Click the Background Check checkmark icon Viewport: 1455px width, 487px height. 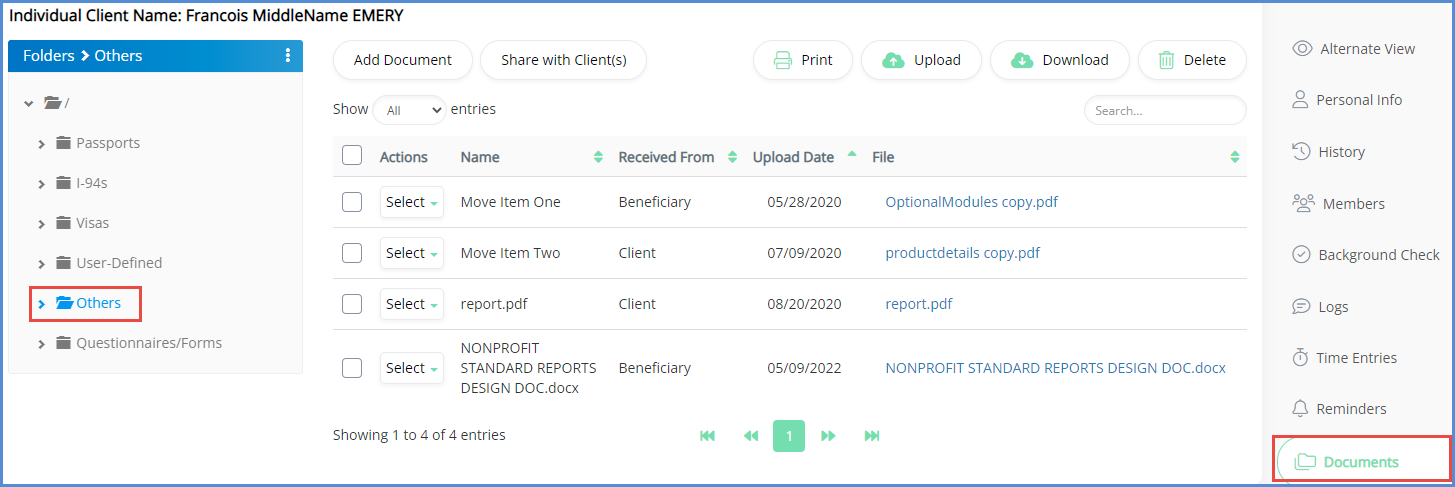pos(1301,255)
